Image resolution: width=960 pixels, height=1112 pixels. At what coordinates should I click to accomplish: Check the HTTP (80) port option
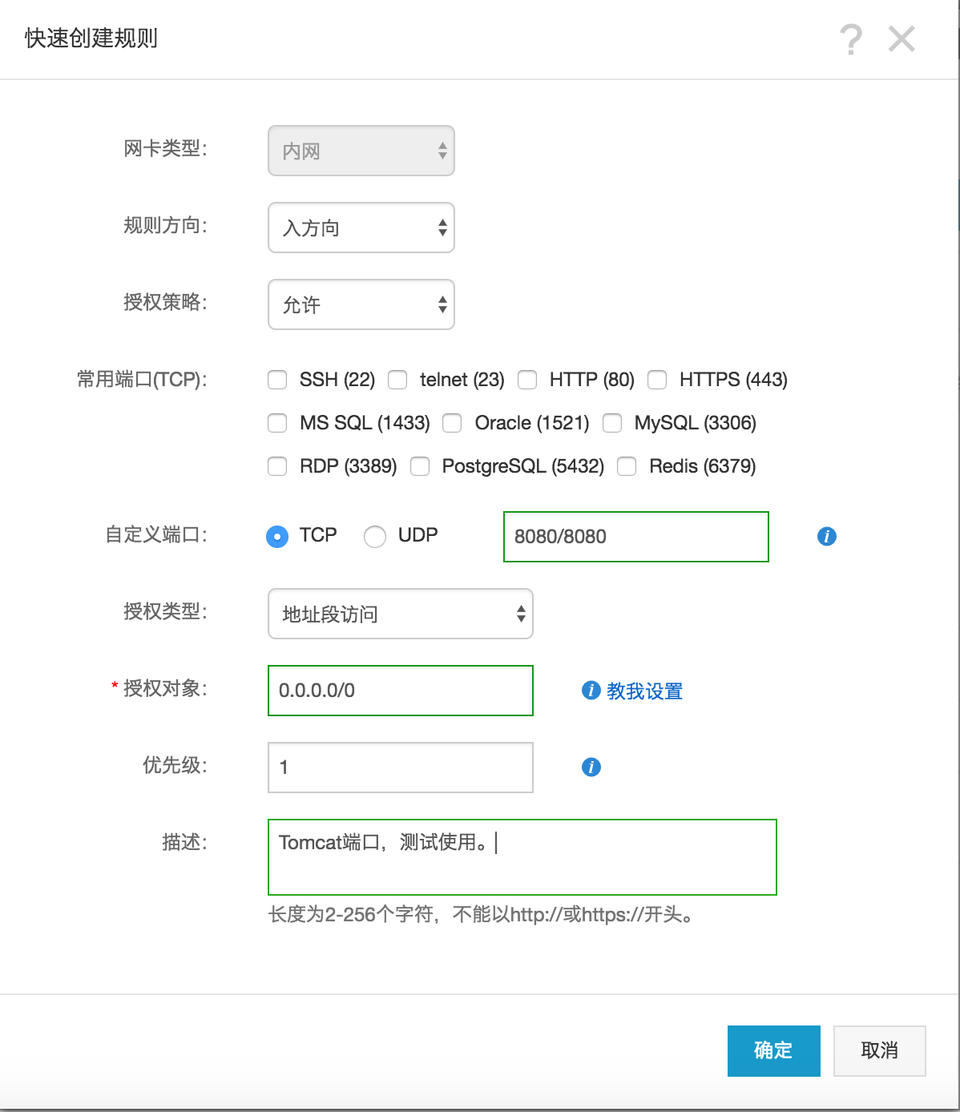pos(527,380)
